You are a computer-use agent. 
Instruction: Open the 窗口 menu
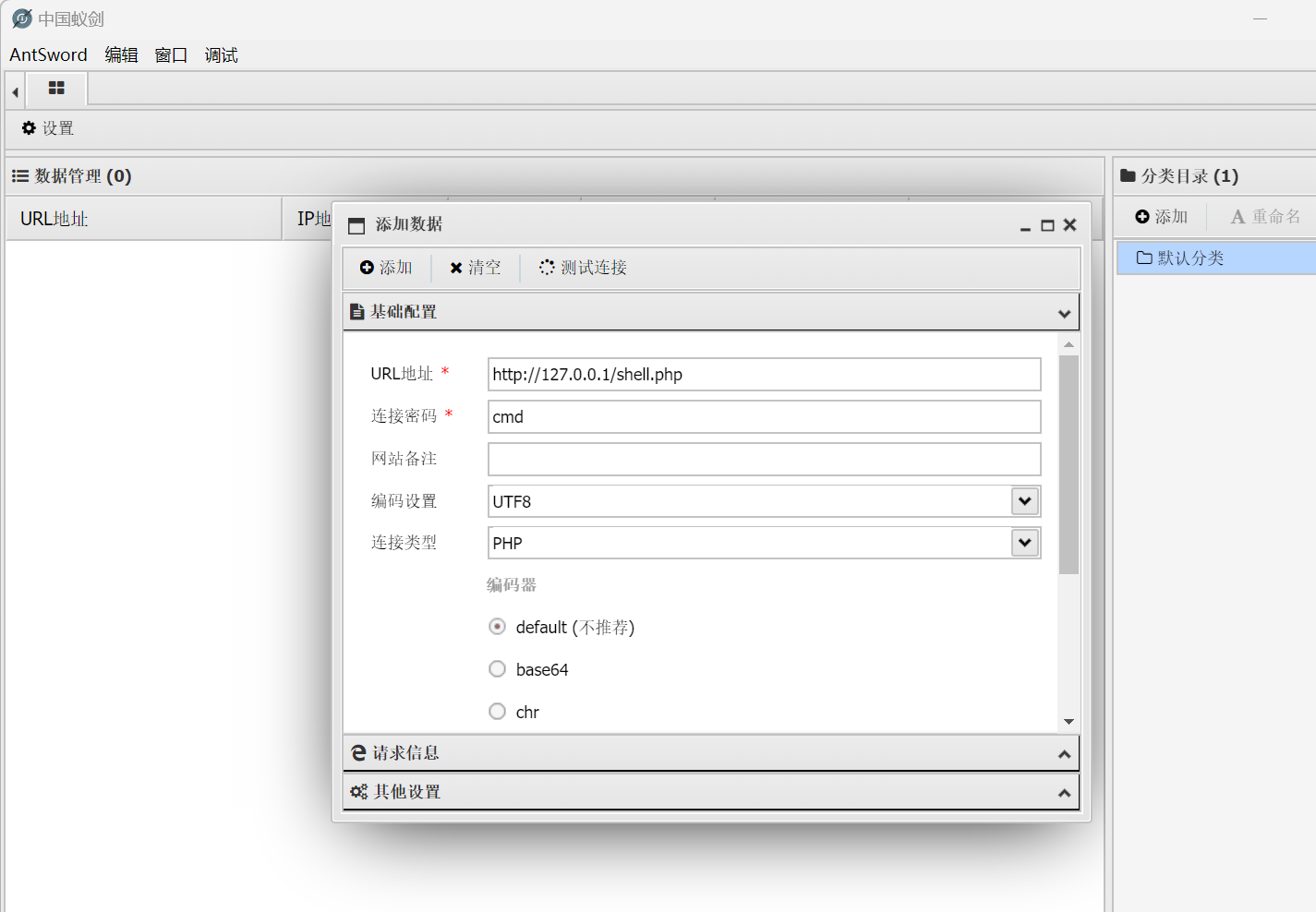171,55
